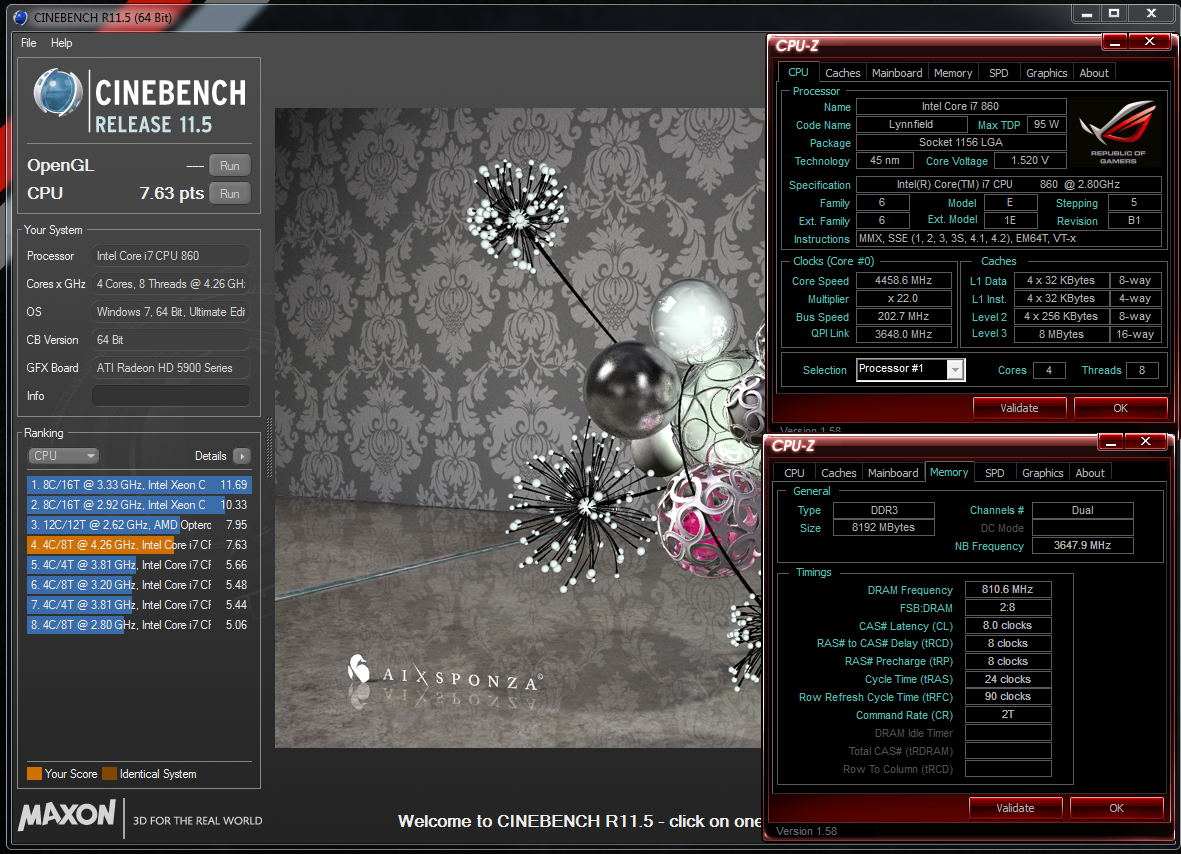Minimize the lower CPU-Z window
The height and width of the screenshot is (854, 1181).
(x=1111, y=442)
